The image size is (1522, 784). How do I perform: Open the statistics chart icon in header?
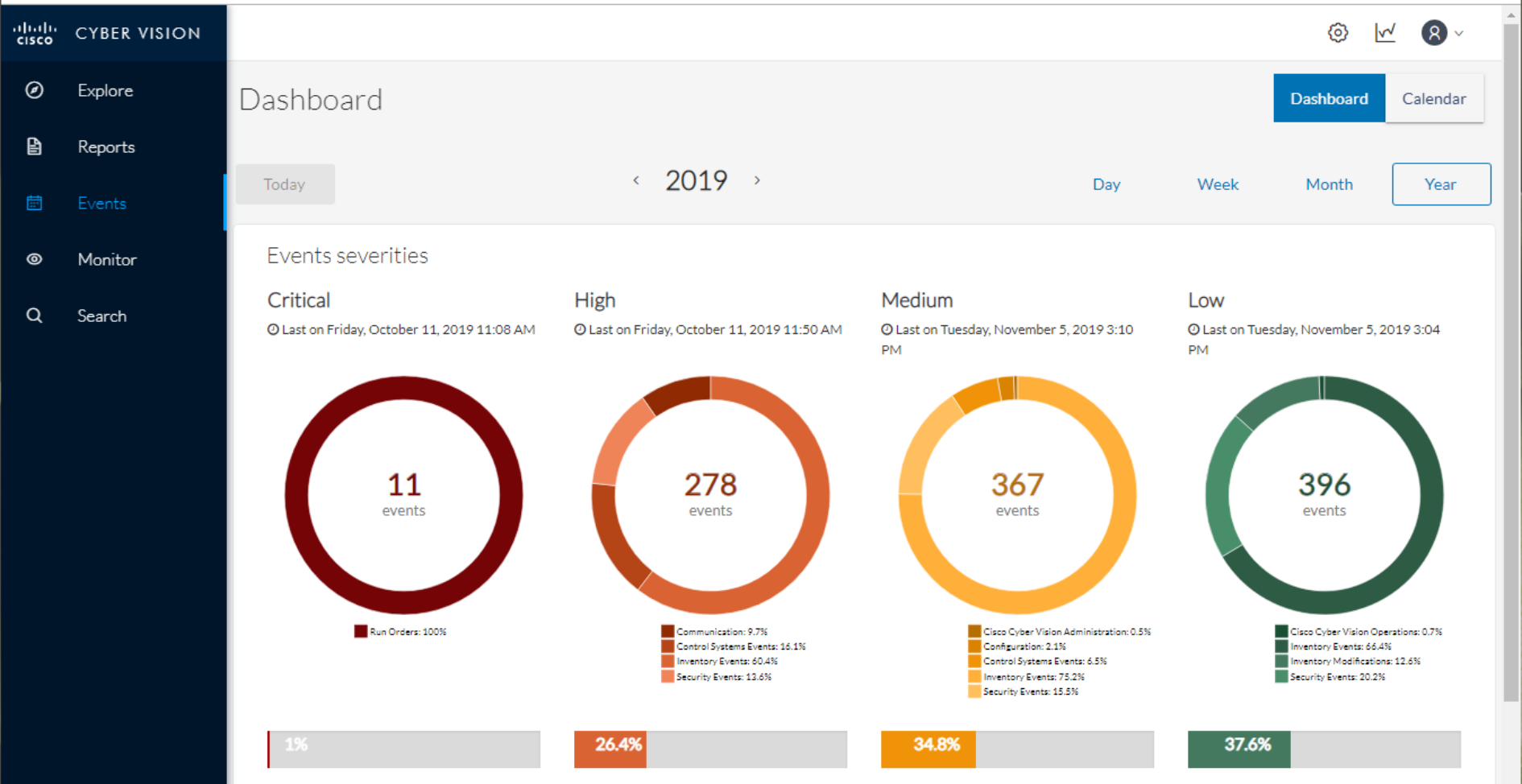point(1385,33)
